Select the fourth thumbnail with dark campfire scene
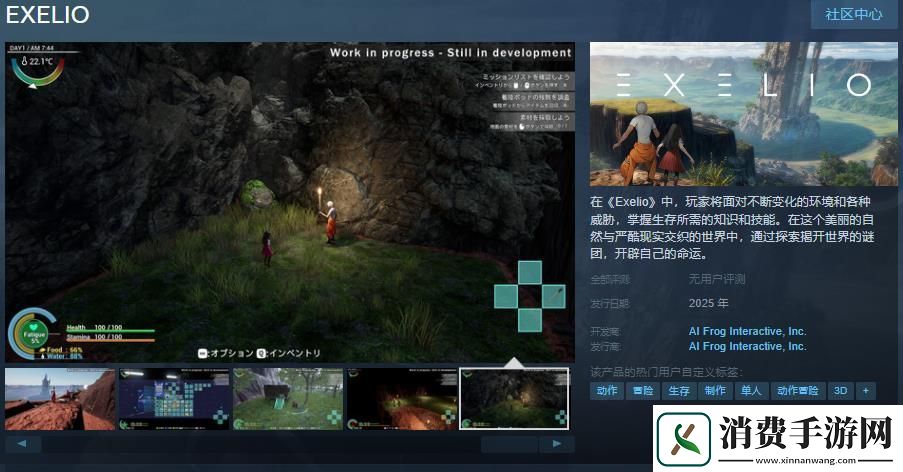 [402, 399]
